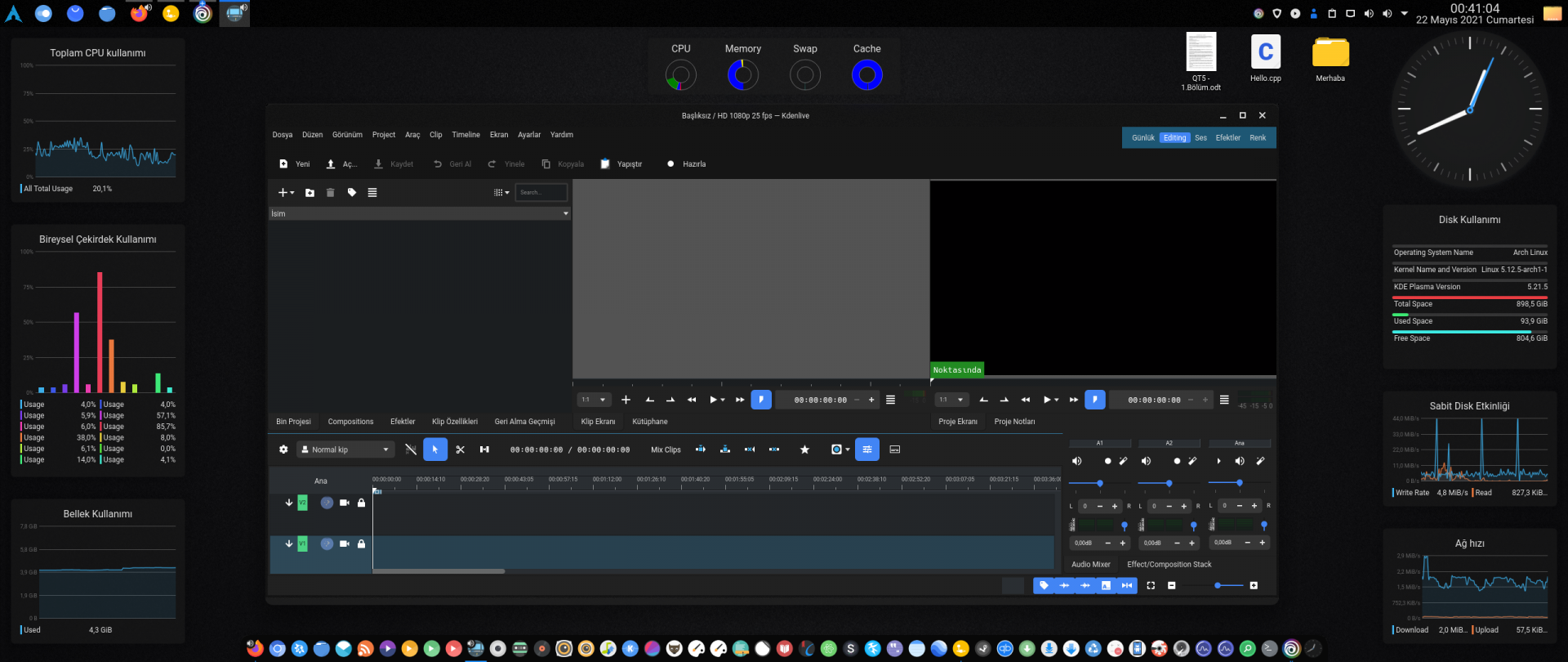Screen dimensions: 1568x662
Task: Insert clip zone in timeline from clip monitor plus
Action: click(626, 400)
